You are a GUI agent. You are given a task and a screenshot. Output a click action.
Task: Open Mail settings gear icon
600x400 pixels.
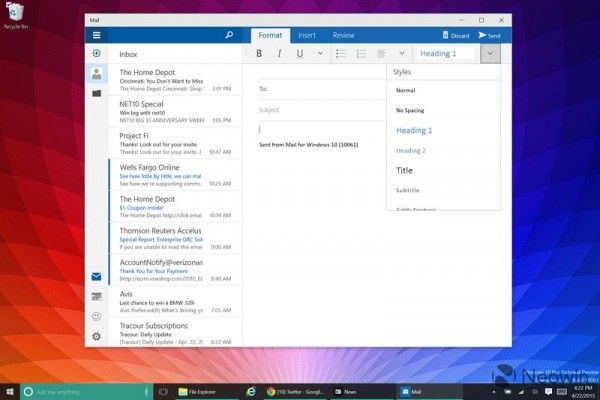96,337
